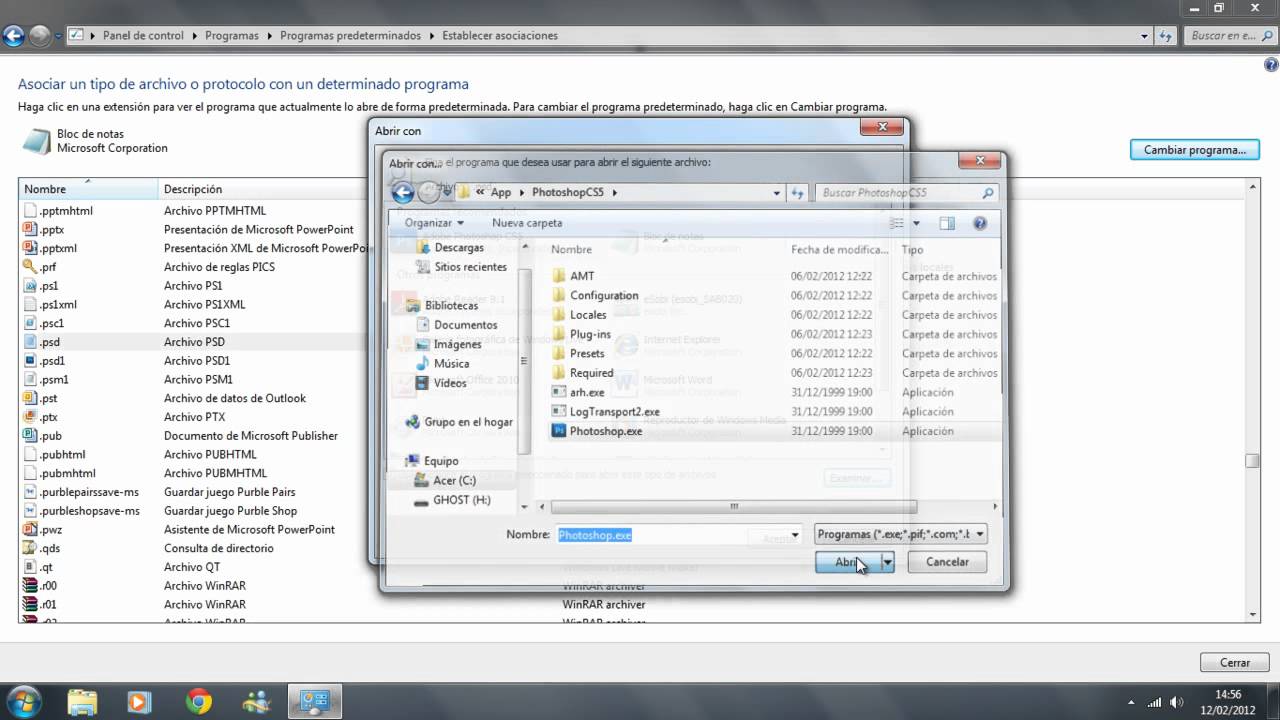Open Windows Media Player taskbar icon
The height and width of the screenshot is (720, 1280).
[x=140, y=702]
